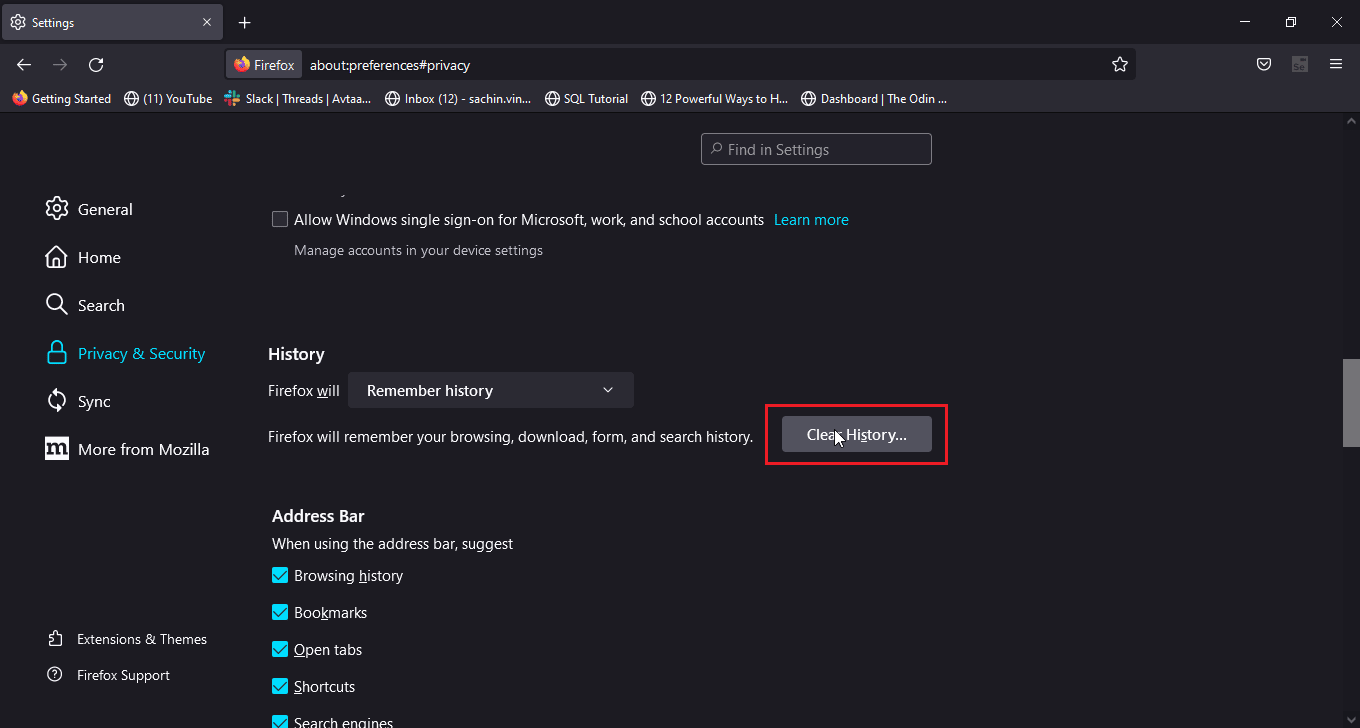
Task: Open Getting Started bookmark
Action: (x=62, y=99)
